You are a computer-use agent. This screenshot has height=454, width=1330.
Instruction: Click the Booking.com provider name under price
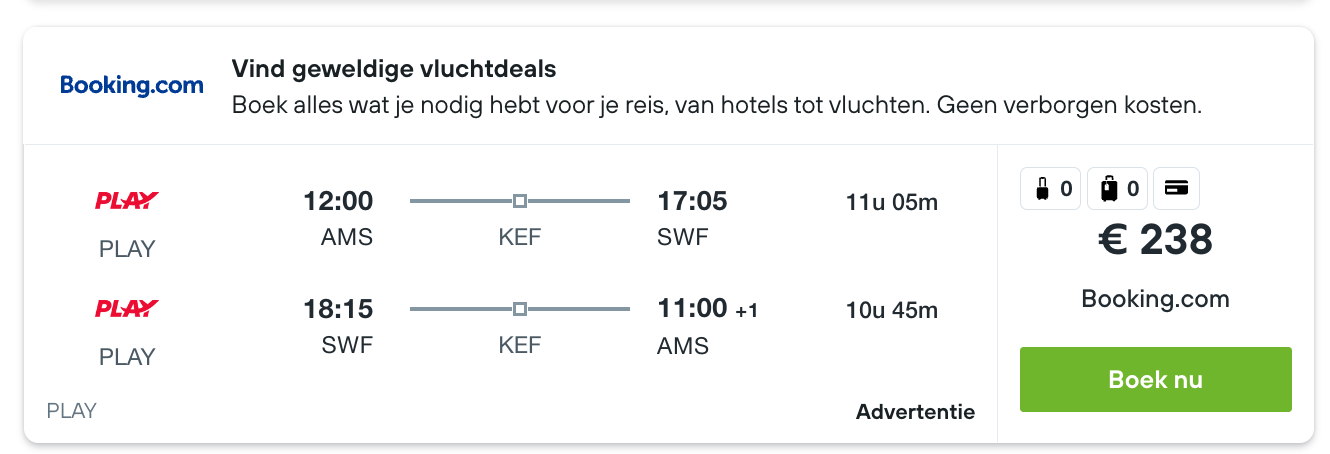[x=1156, y=298]
